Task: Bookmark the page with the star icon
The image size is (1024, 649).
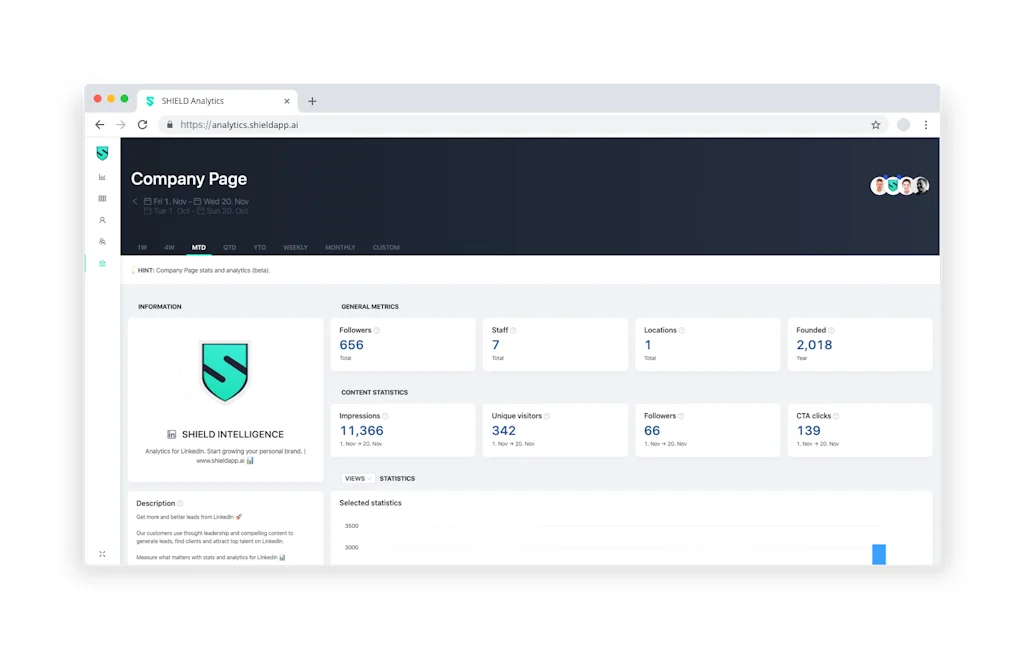Action: (875, 125)
